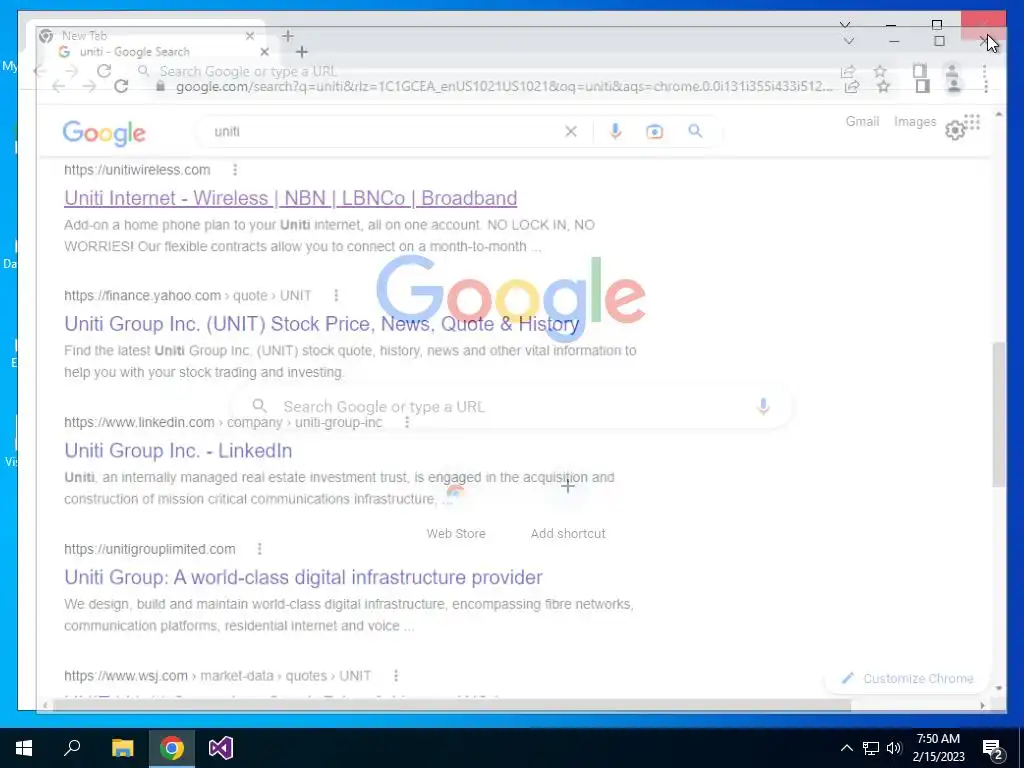This screenshot has height=768, width=1024.
Task: Open the side panel in the uniti search window
Action: pos(922,86)
